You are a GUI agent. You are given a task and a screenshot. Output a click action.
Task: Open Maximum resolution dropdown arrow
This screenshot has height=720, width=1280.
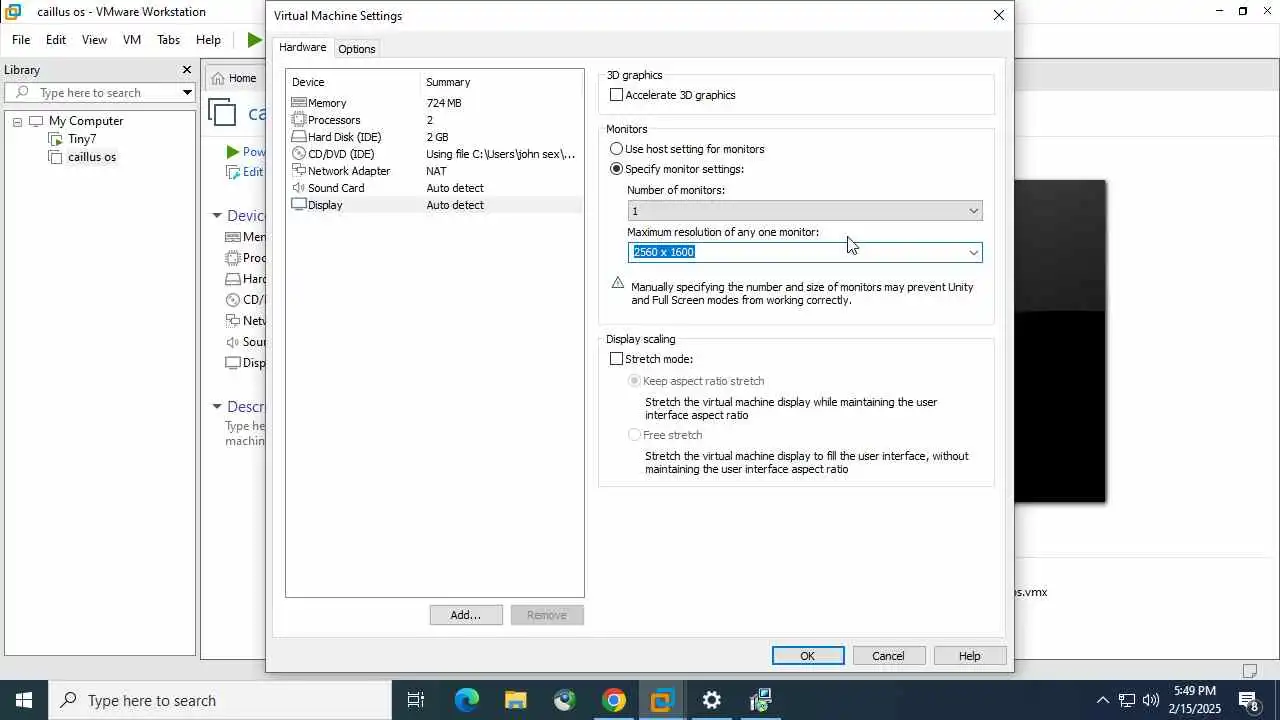coord(973,252)
